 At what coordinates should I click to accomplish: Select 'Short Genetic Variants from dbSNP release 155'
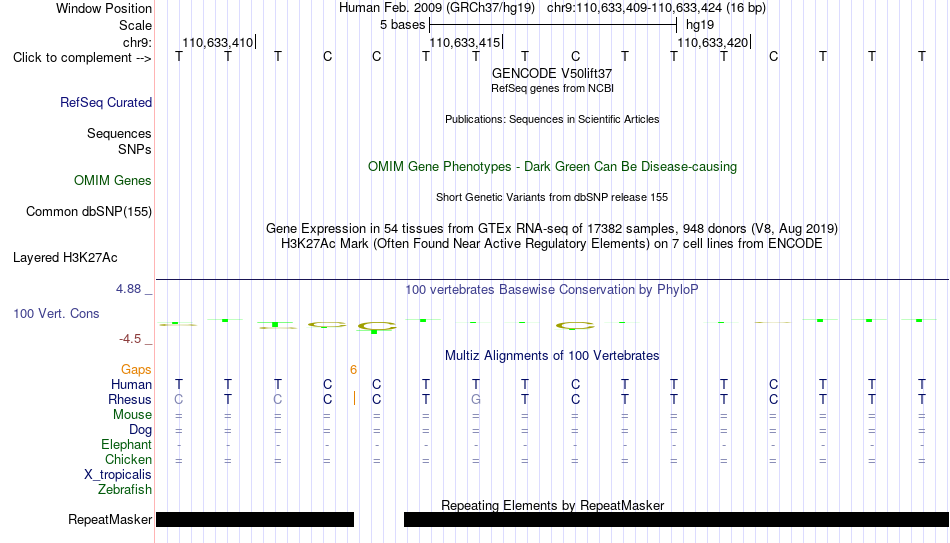552,198
